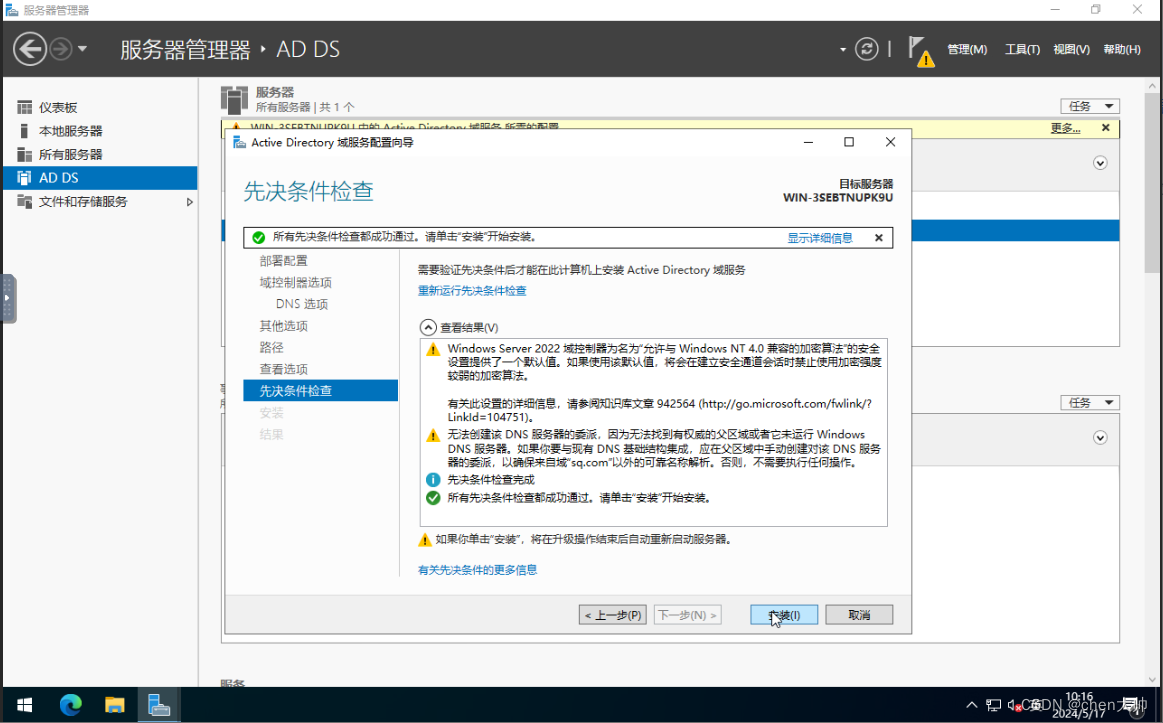The image size is (1163, 723).
Task: Click warning icon beside DNS 委派 message
Action: pos(433,435)
